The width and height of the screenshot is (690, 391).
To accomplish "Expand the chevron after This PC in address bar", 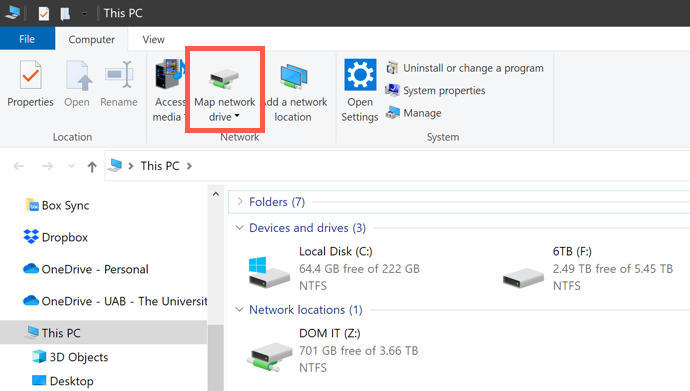I will (x=189, y=166).
